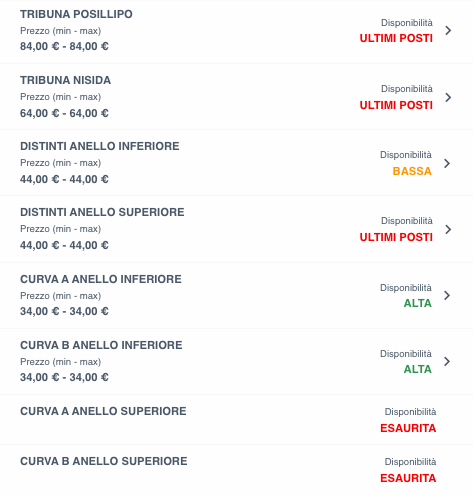
Task: Click the 64,00 € price range
Action: (64, 113)
